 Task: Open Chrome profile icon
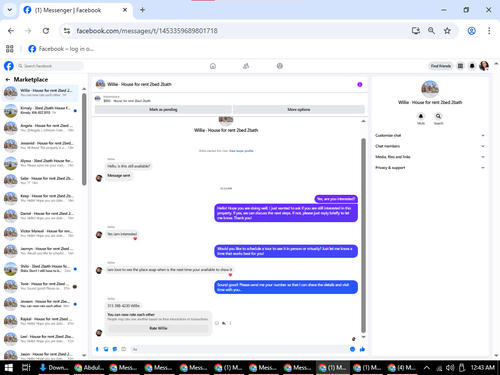click(471, 31)
